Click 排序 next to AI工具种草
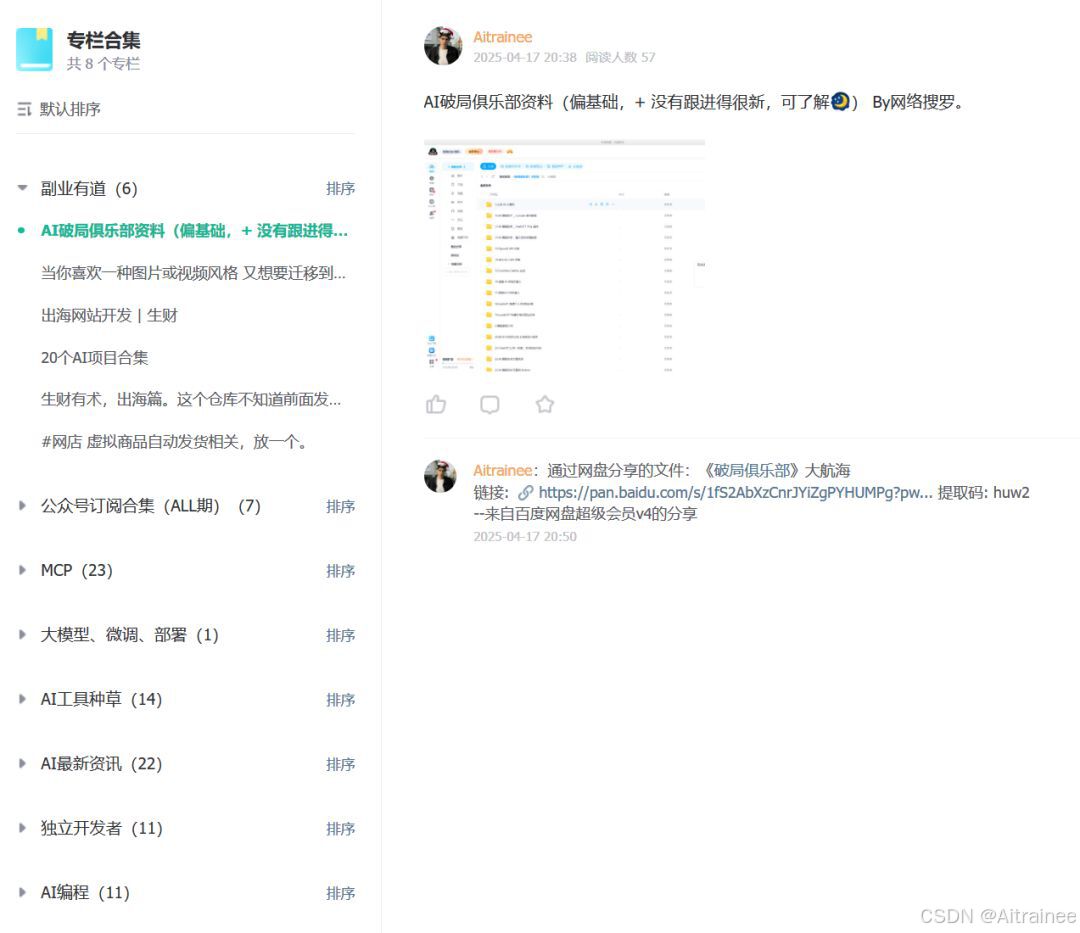This screenshot has width=1080, height=933. tap(340, 700)
